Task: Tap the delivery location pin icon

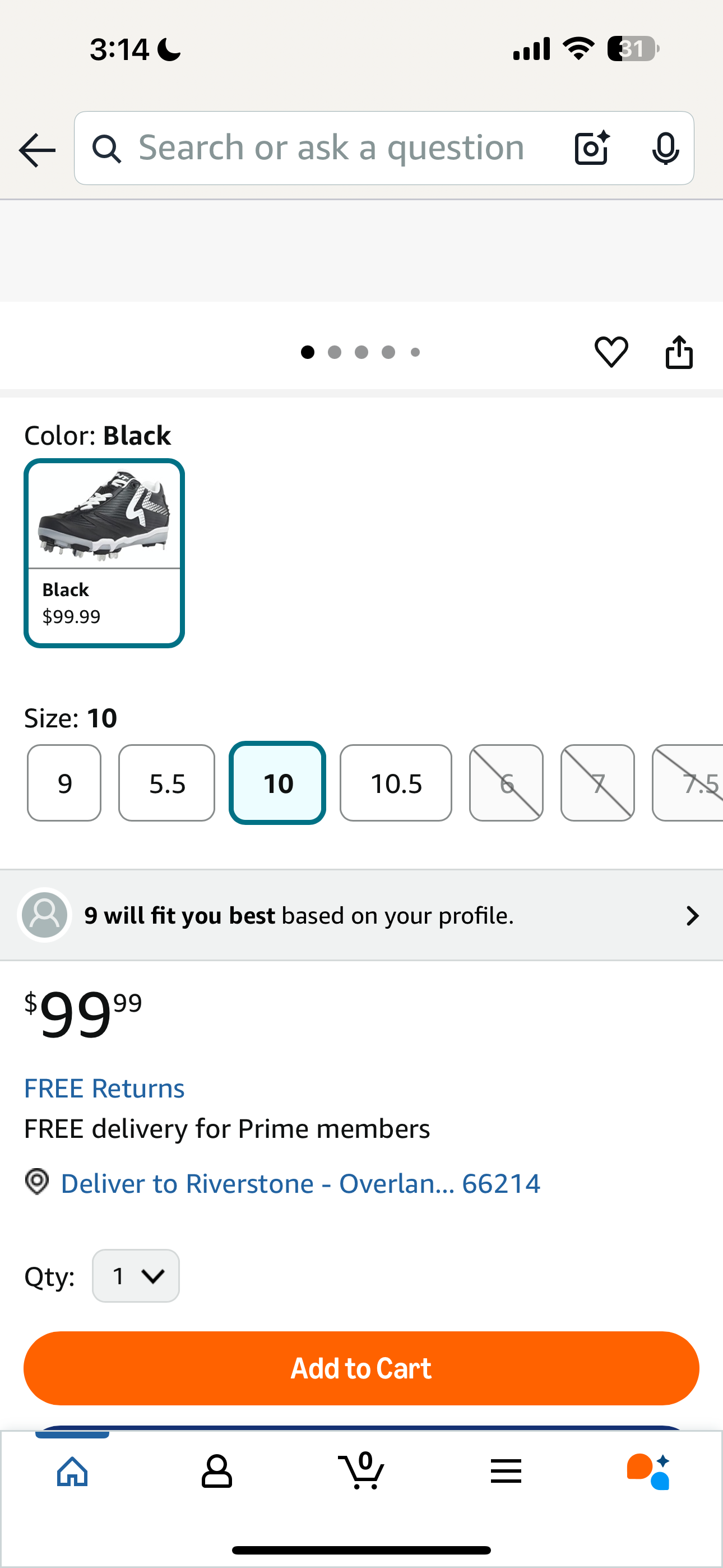Action: pos(37,1182)
